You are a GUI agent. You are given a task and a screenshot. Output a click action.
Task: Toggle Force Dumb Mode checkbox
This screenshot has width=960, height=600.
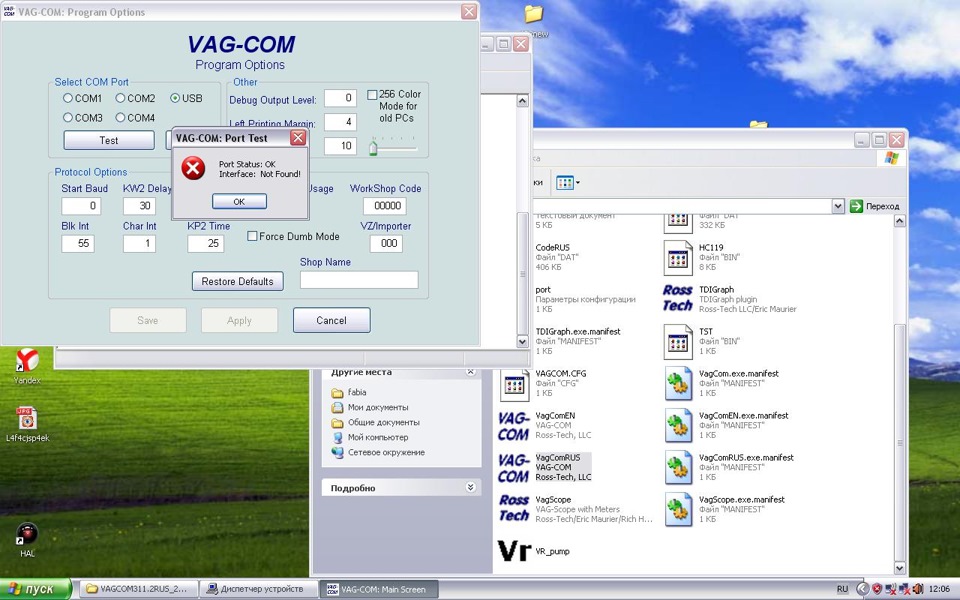pos(252,236)
